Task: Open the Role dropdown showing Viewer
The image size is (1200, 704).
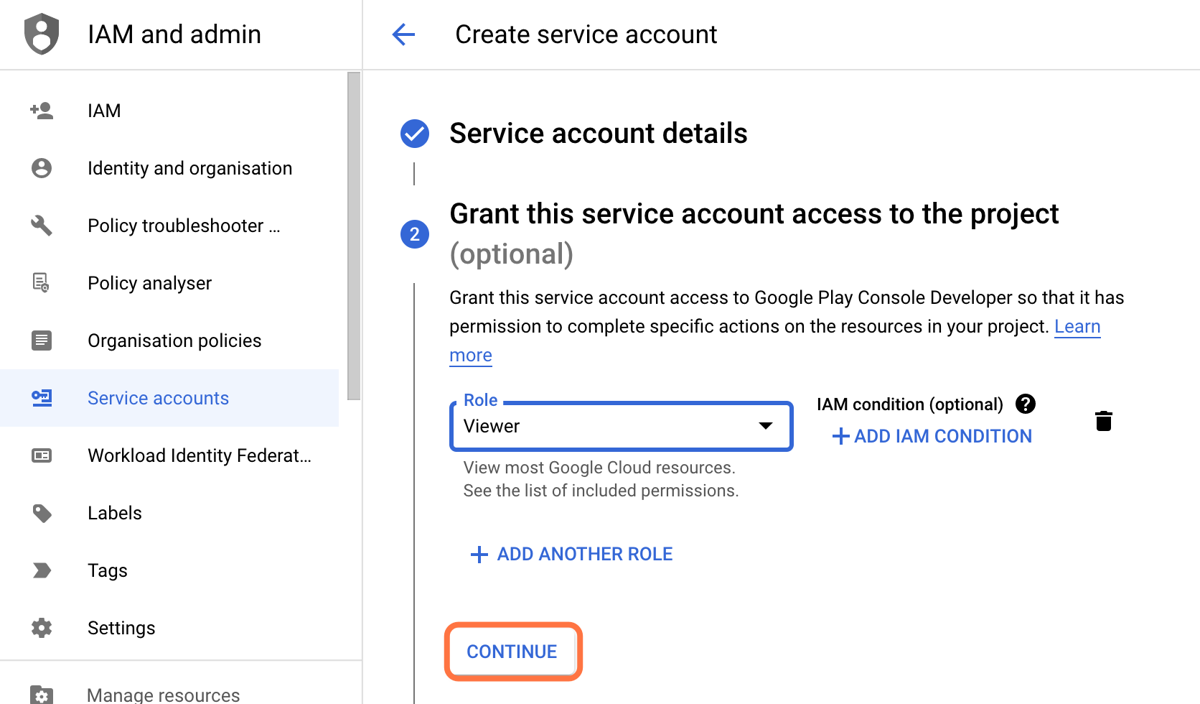Action: pos(621,426)
